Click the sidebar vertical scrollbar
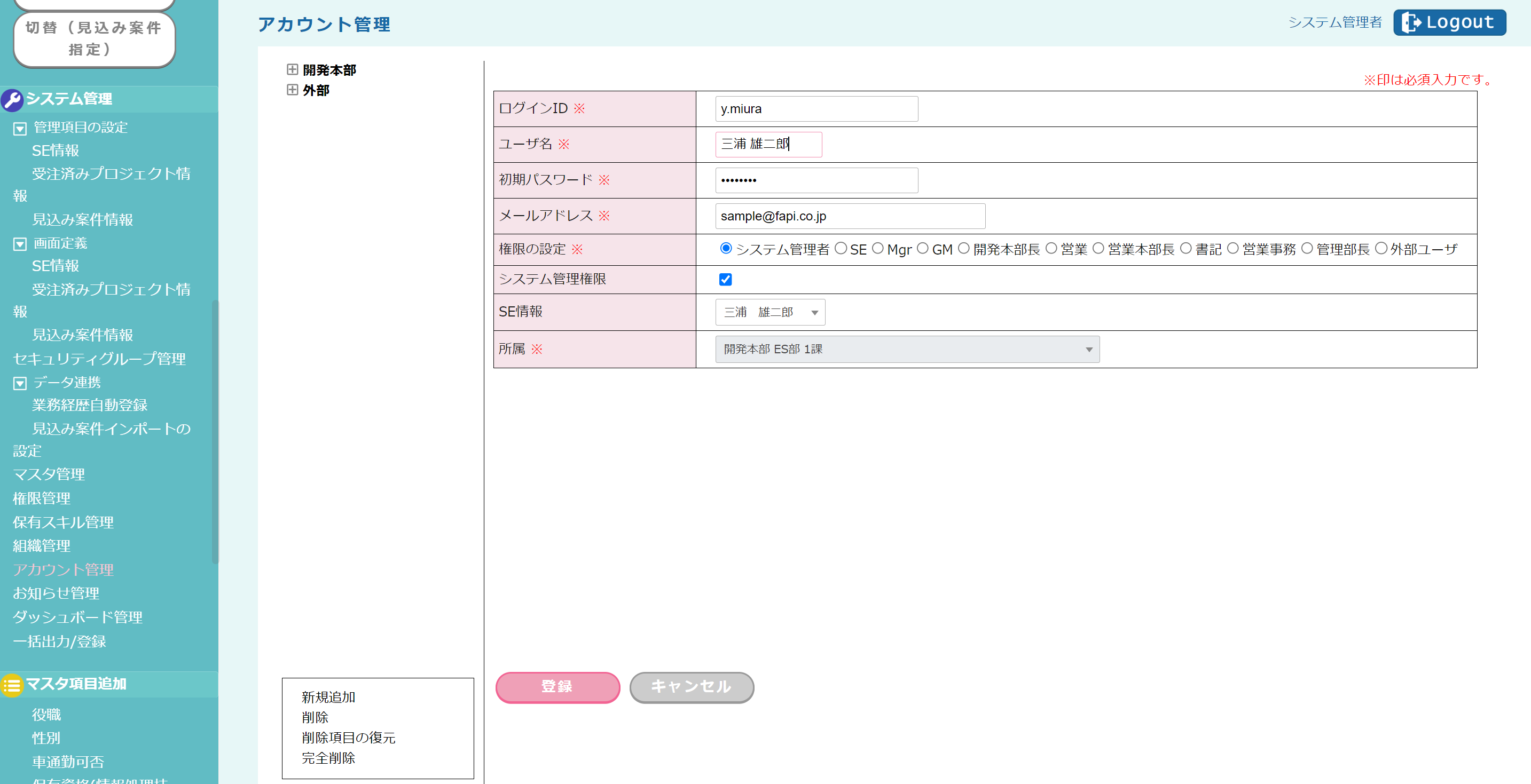 (215, 431)
